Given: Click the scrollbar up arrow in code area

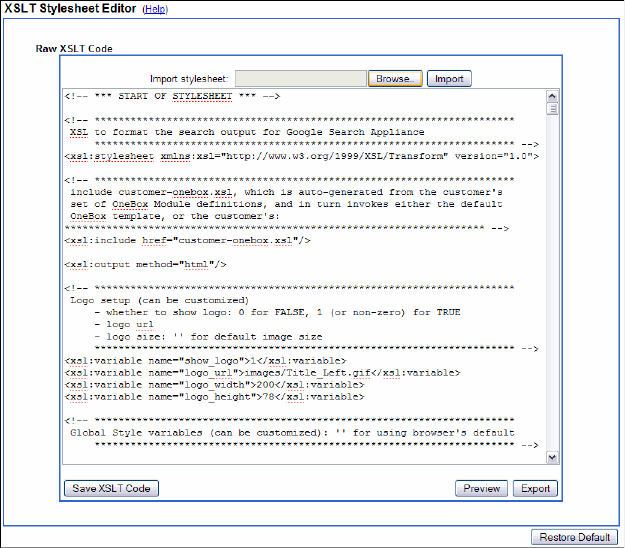Looking at the screenshot, I should point(552,96).
